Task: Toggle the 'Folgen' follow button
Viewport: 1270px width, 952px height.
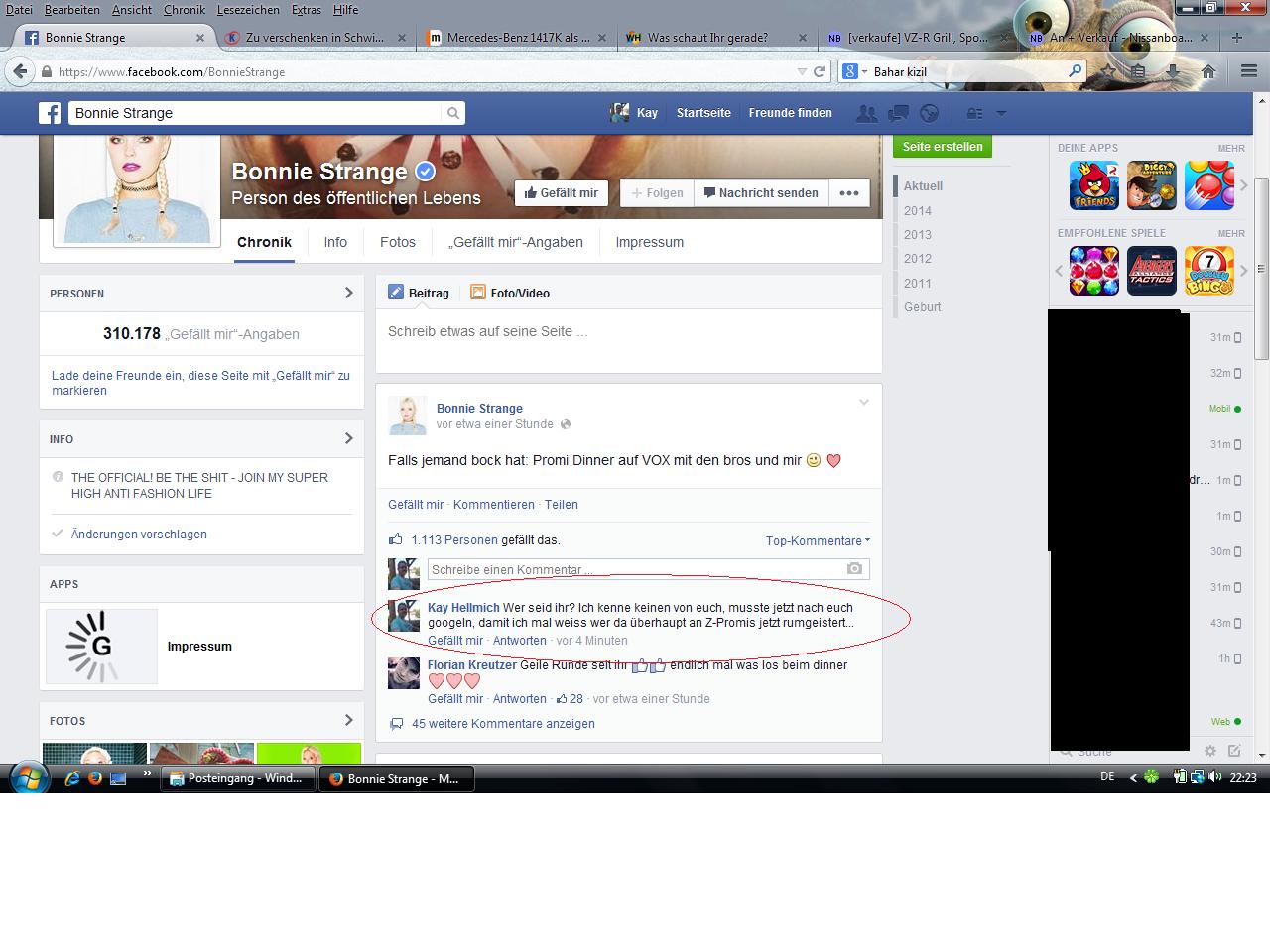Action: (x=657, y=193)
